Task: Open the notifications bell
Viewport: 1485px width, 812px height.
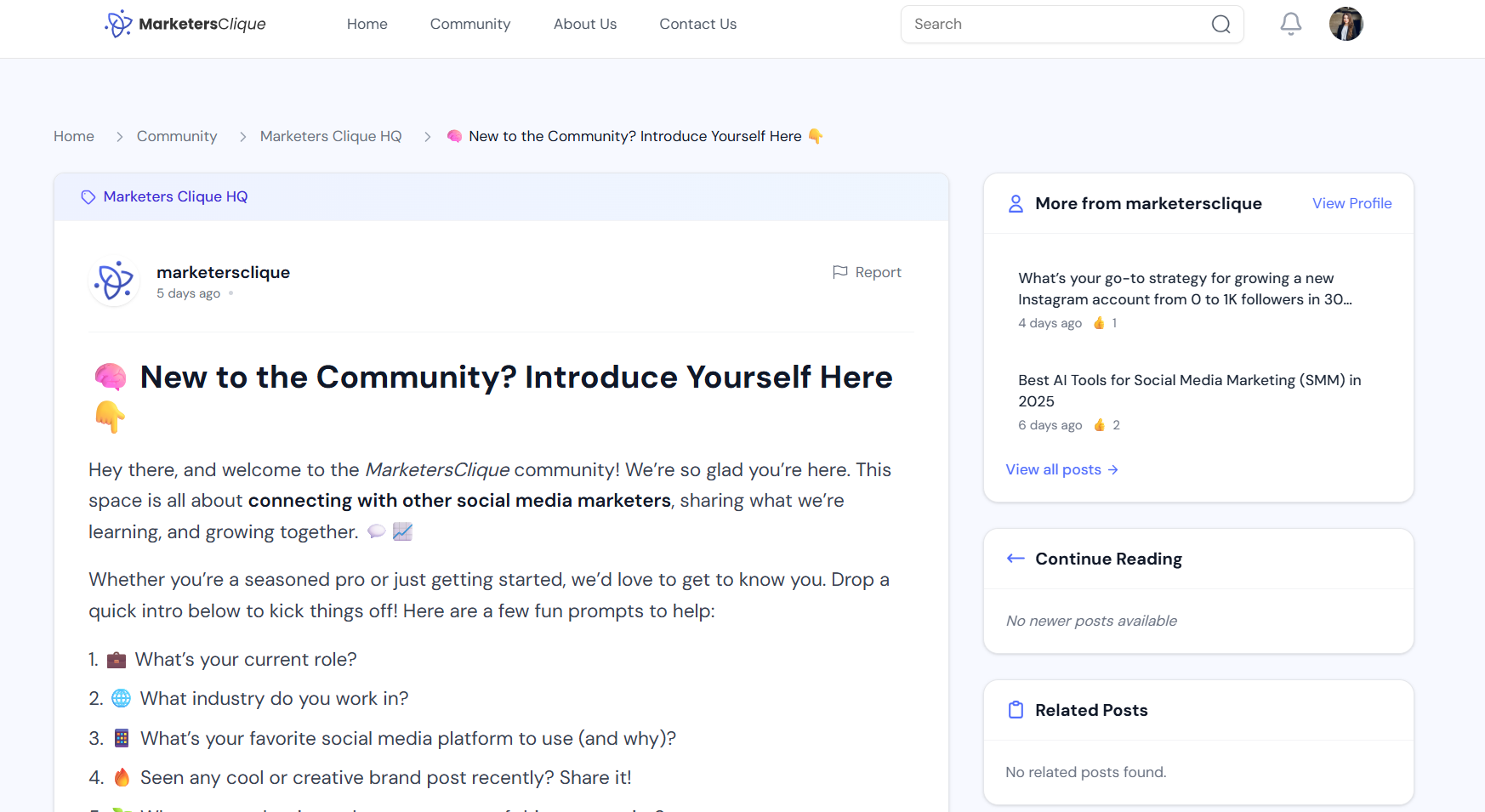Action: [1290, 24]
